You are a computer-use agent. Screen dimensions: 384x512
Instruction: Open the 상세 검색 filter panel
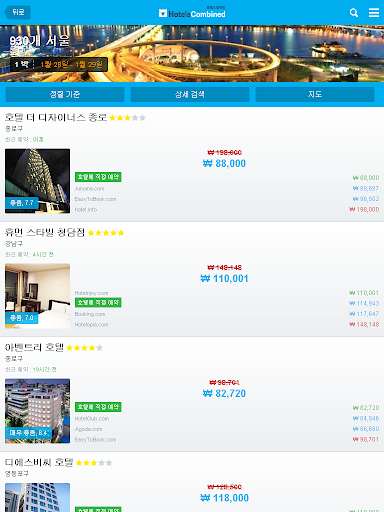click(190, 94)
